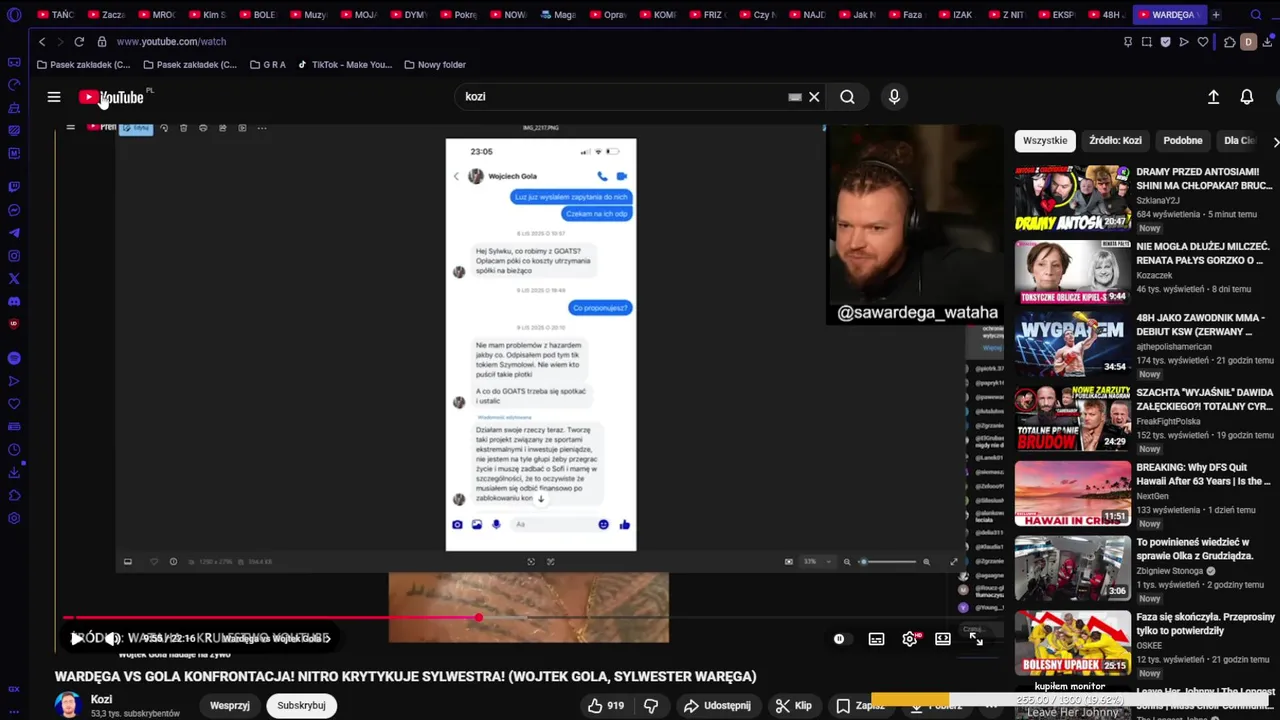The height and width of the screenshot is (720, 1280).
Task: Mute the video with the volume icon
Action: [x=113, y=638]
